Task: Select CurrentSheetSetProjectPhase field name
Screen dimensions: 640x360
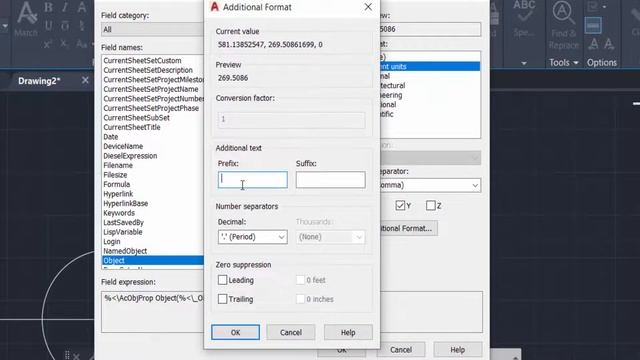Action: coord(151,108)
